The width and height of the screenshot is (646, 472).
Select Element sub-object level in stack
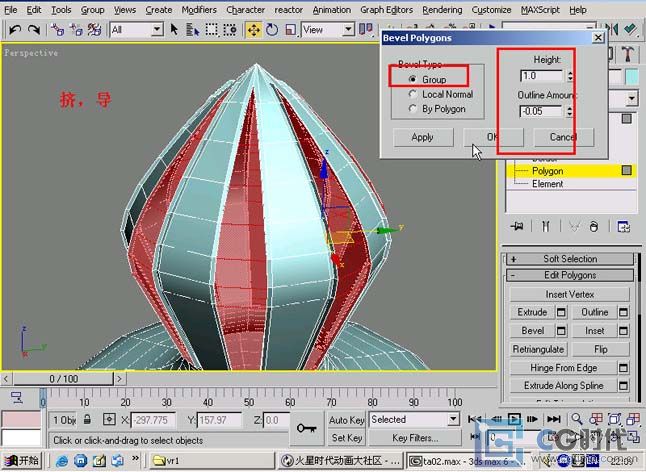pos(547,184)
